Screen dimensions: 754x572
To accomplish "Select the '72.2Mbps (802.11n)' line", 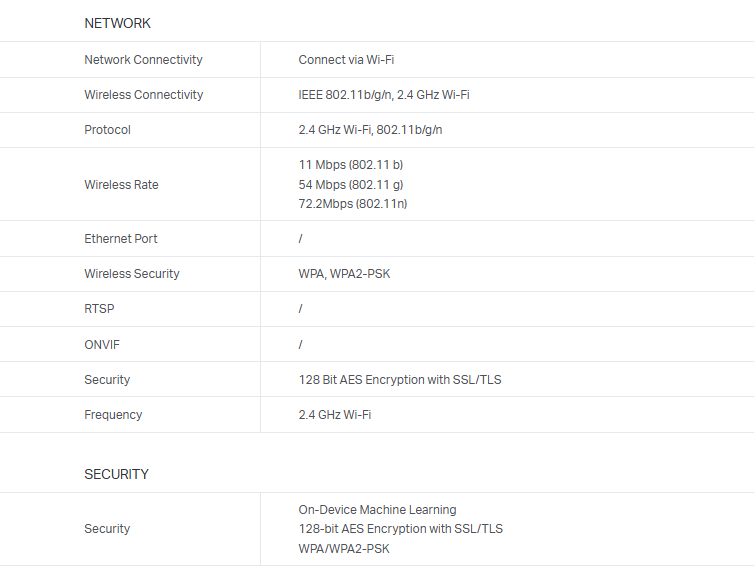I will coord(352,204).
